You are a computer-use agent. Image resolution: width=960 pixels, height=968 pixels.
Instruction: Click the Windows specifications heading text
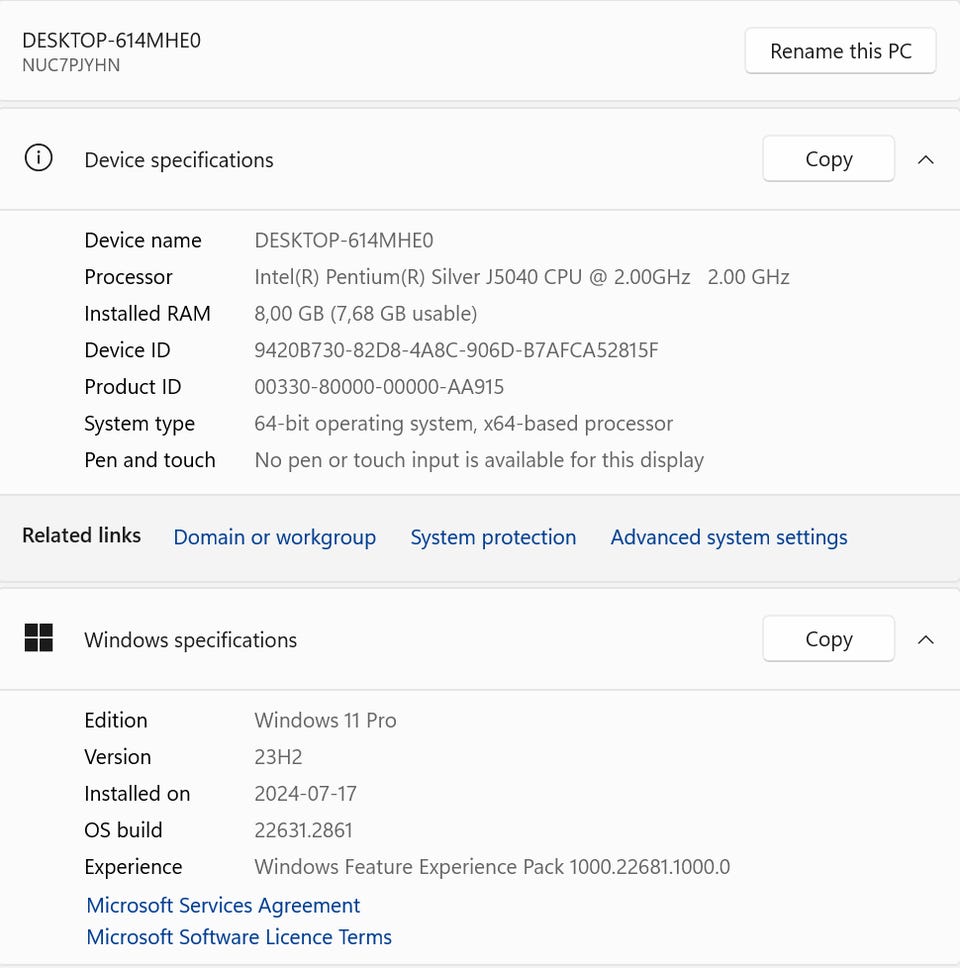tap(190, 640)
